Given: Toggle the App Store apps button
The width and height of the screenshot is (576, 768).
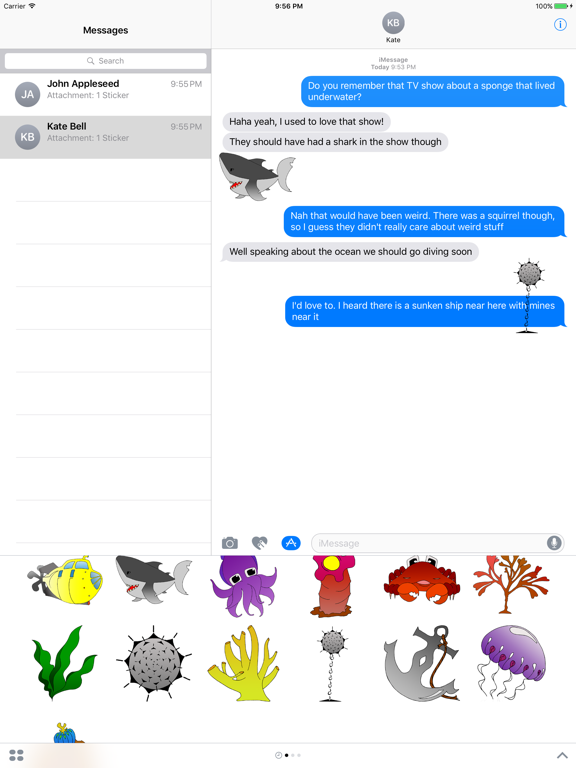Looking at the screenshot, I should click(291, 543).
